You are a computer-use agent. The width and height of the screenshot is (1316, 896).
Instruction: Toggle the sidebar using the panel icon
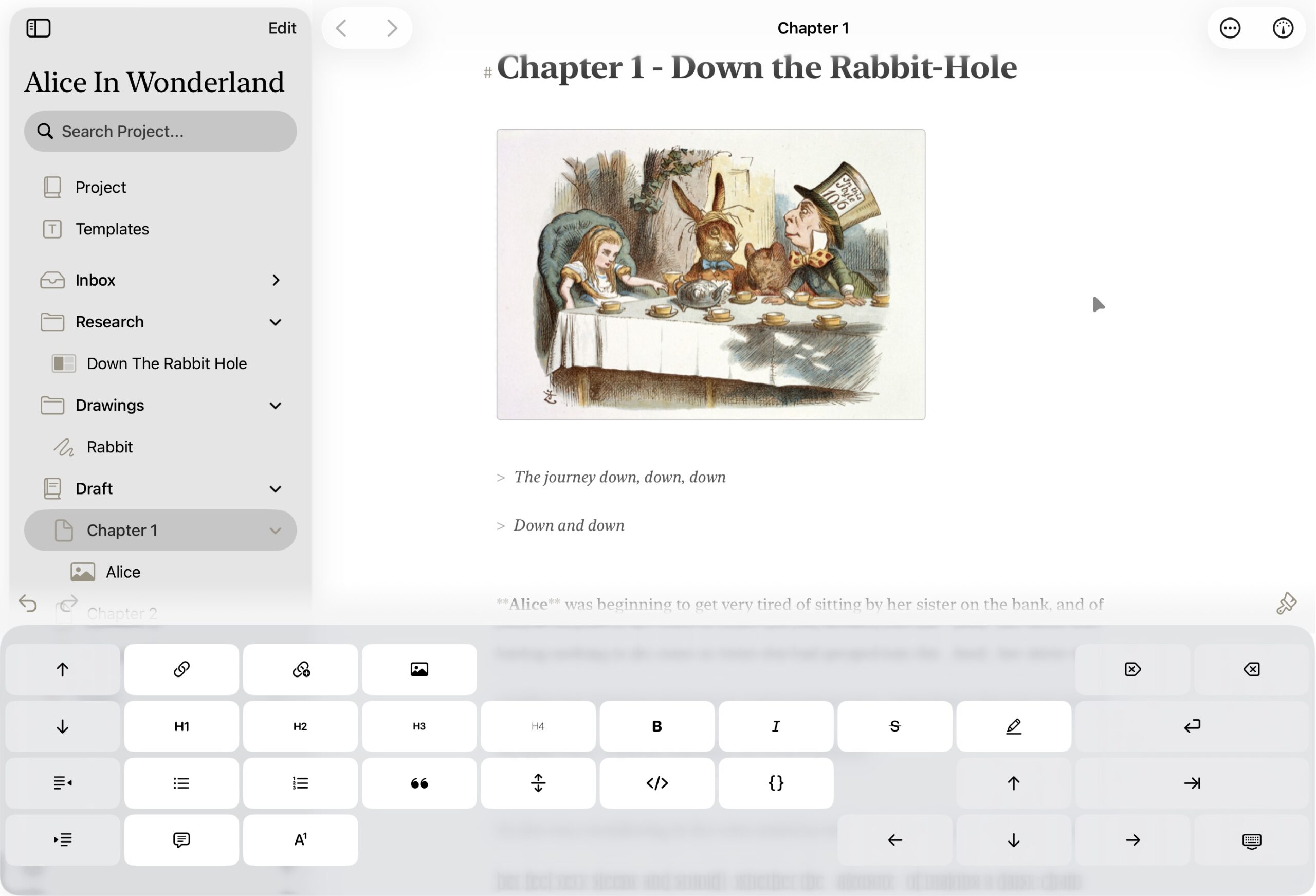tap(39, 27)
